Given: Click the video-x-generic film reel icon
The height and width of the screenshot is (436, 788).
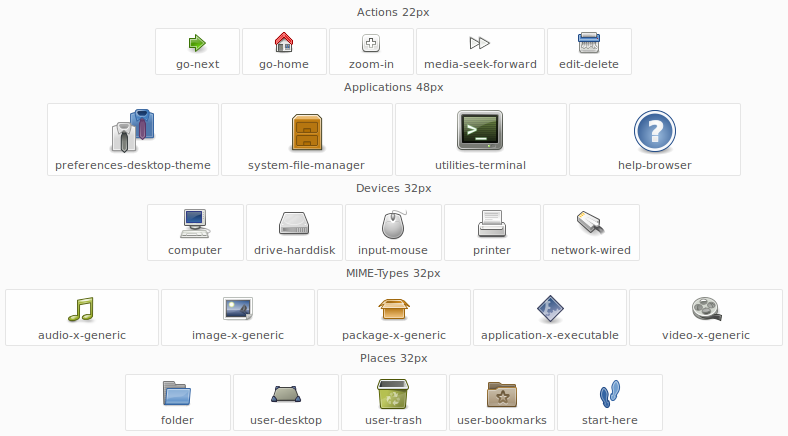Looking at the screenshot, I should tap(706, 308).
